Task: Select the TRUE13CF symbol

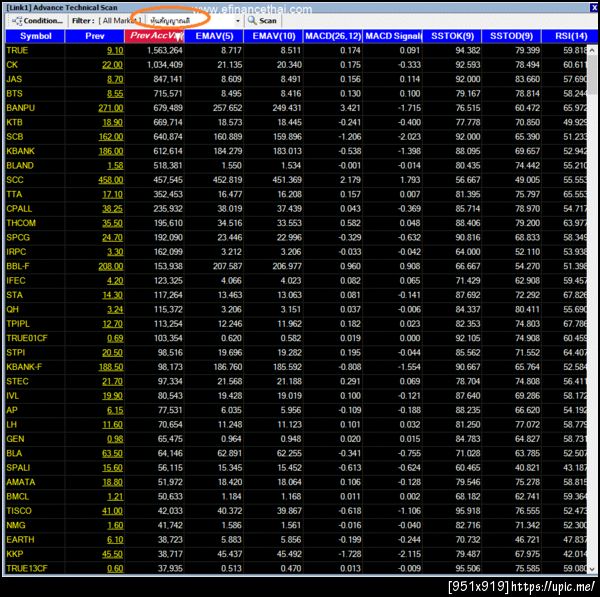Action: click(x=27, y=569)
